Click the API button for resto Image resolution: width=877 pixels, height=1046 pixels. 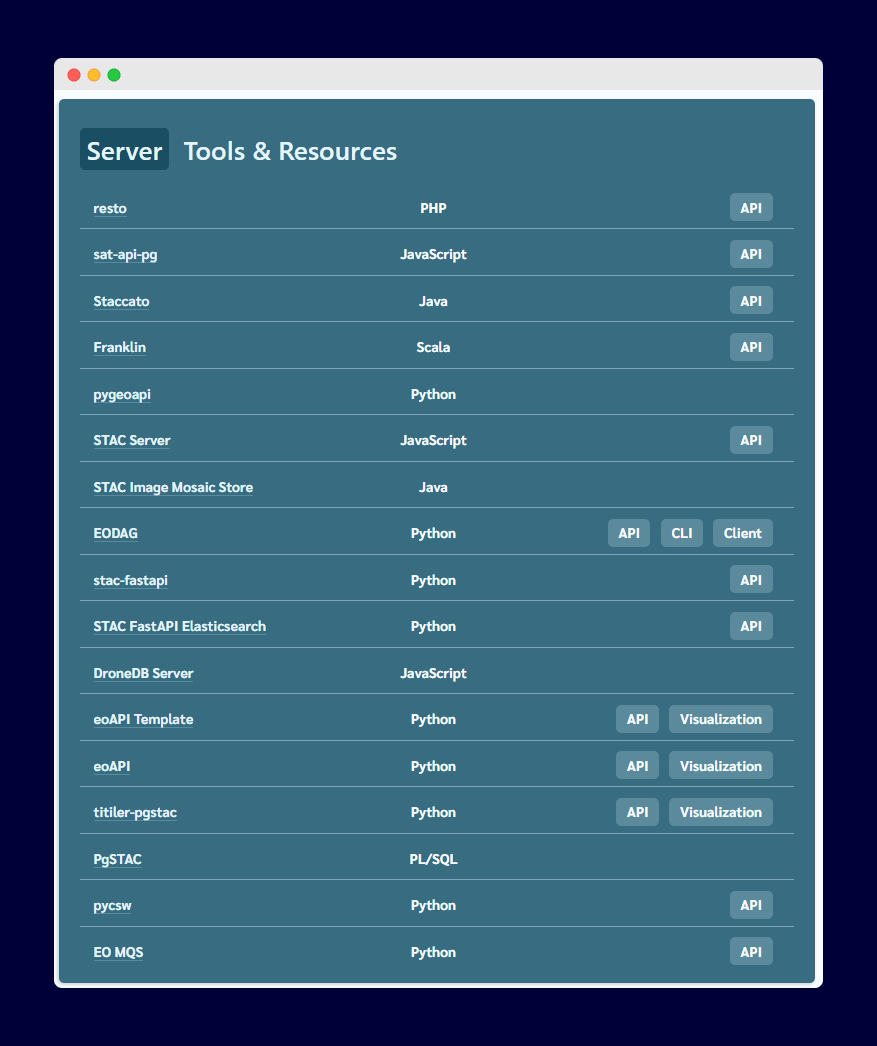pyautogui.click(x=751, y=207)
